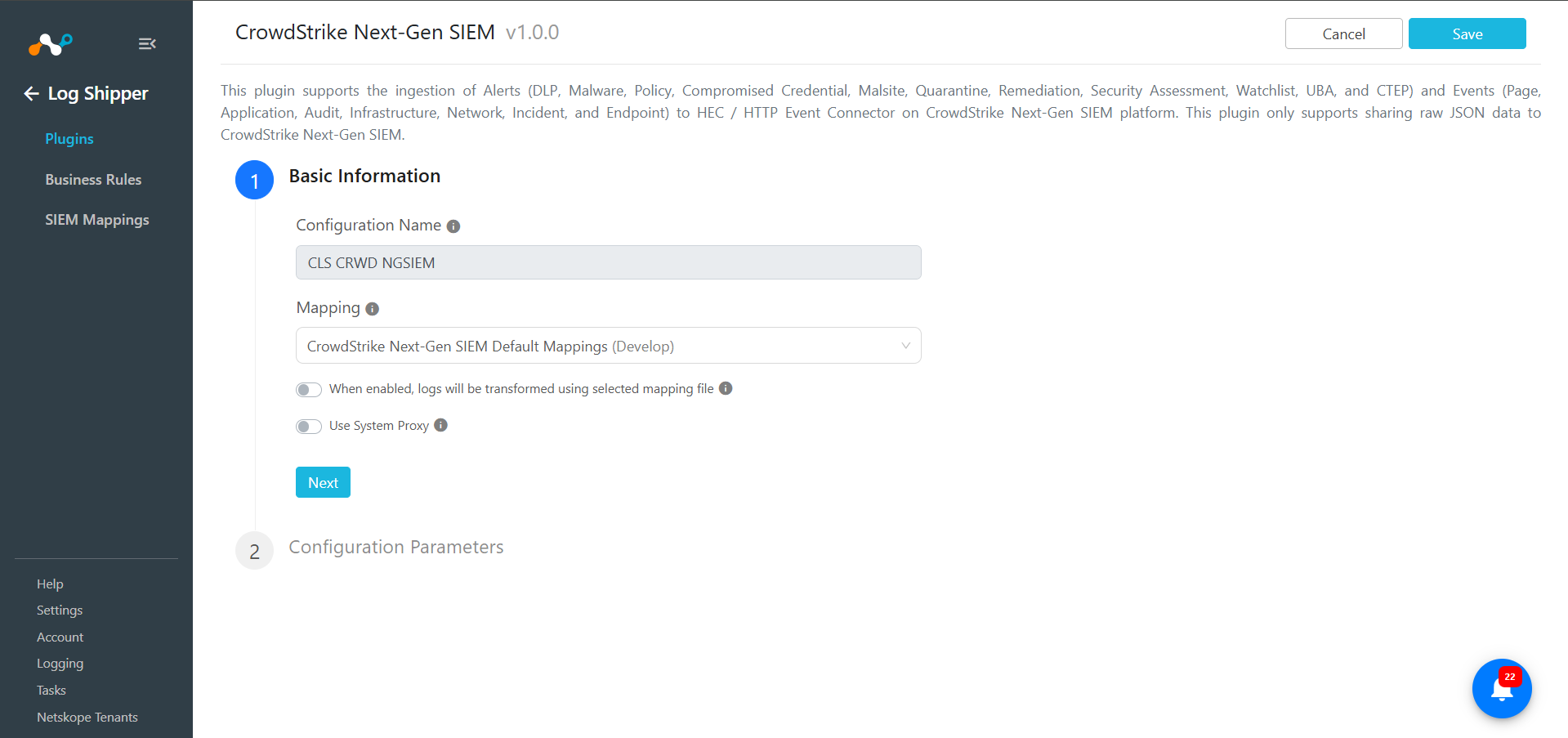
Task: Click the Log Shipper heading
Action: pos(98,94)
